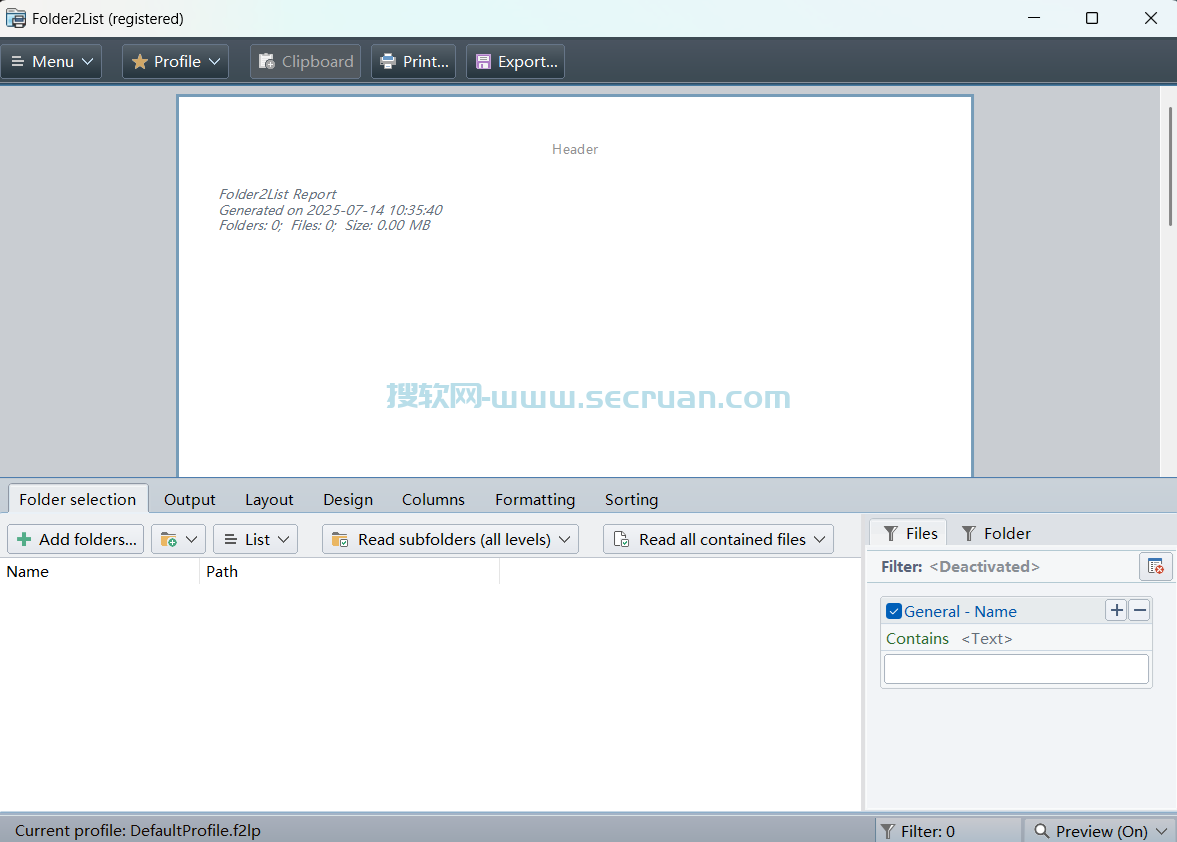The width and height of the screenshot is (1177, 842).
Task: Select the Files filter tab
Action: 909,534
